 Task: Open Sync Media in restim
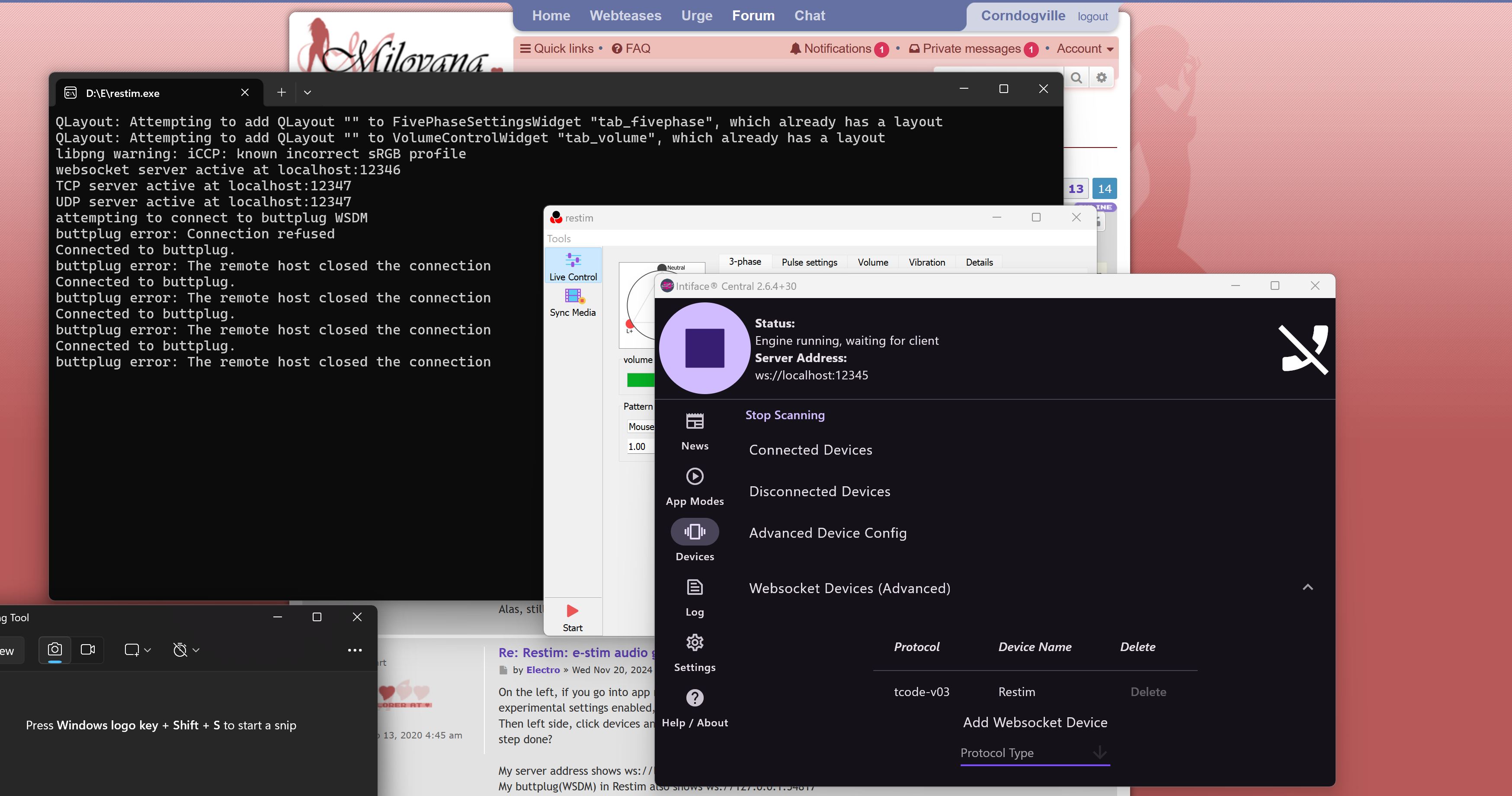click(x=573, y=302)
